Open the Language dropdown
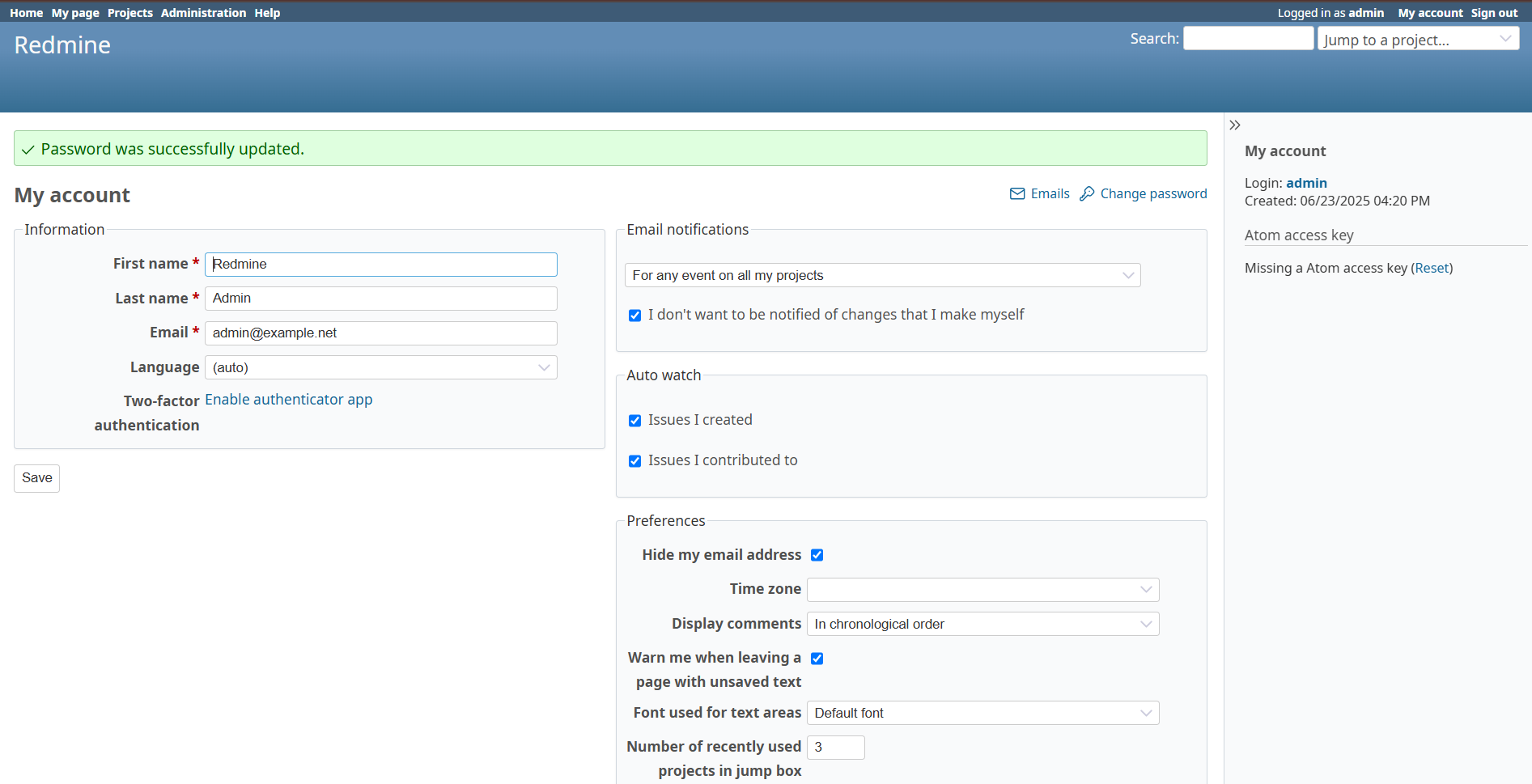The width and height of the screenshot is (1532, 784). coord(380,367)
